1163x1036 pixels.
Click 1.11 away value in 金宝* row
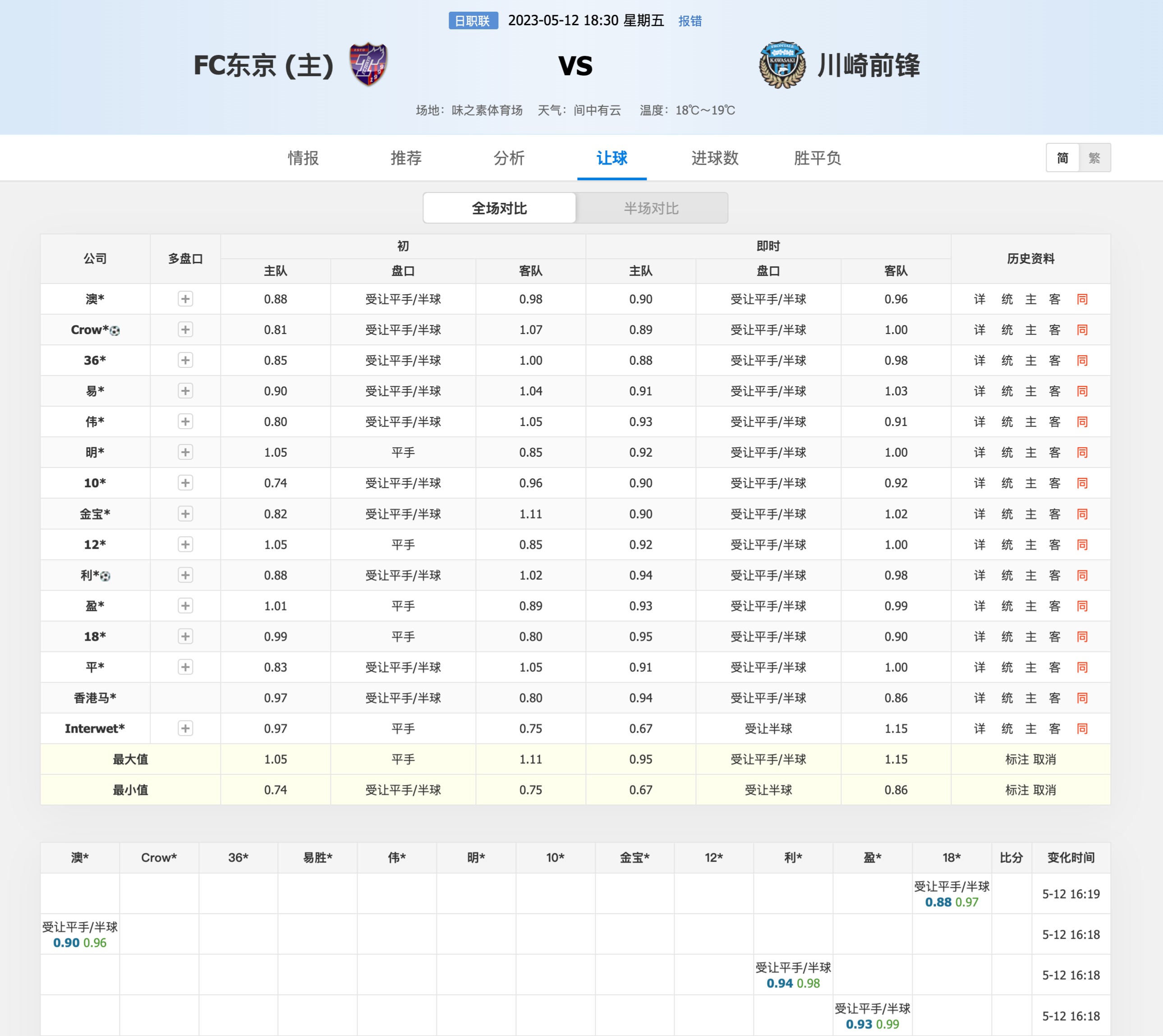click(x=531, y=514)
